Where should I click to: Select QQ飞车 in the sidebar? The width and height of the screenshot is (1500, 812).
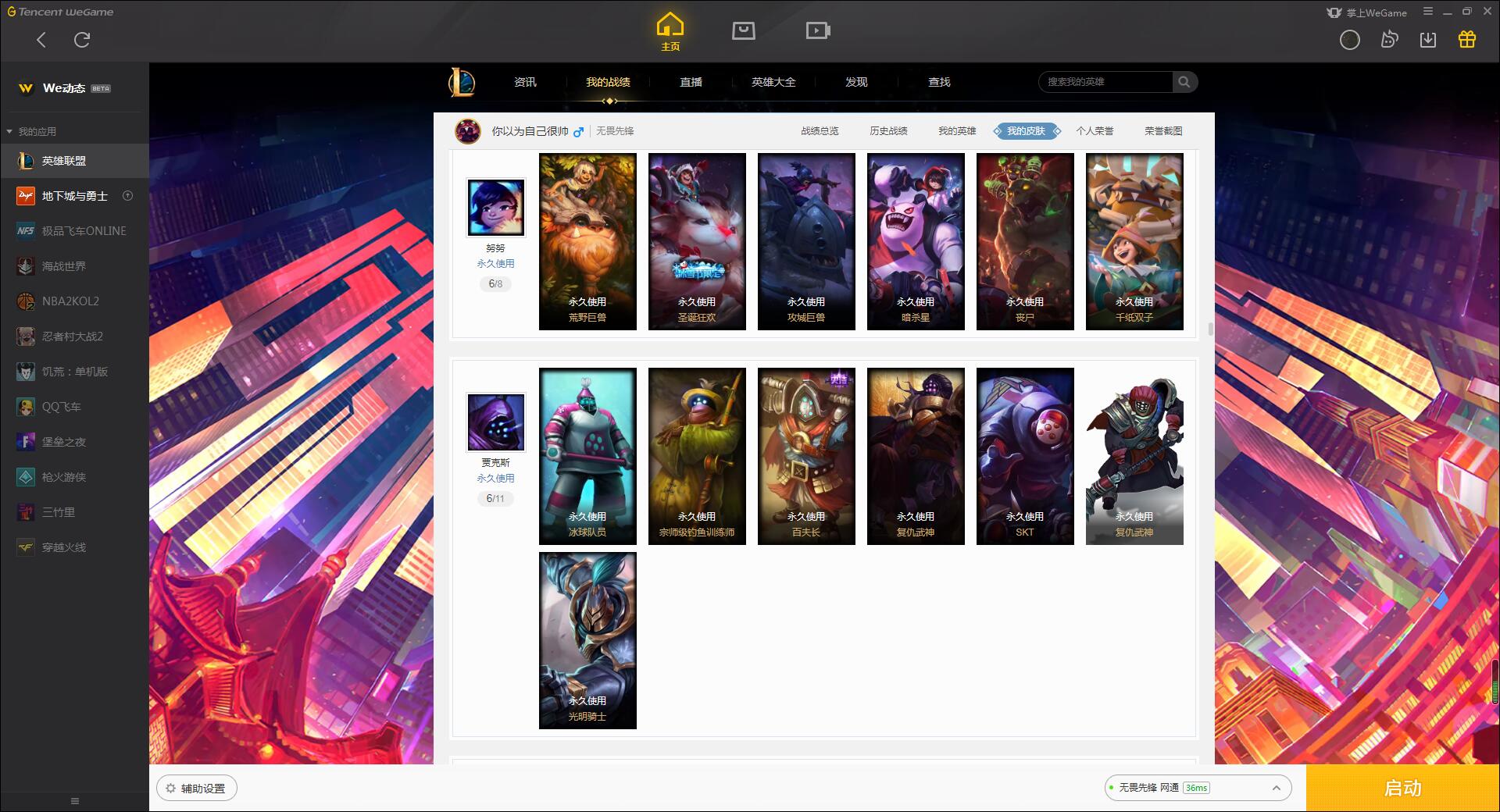(x=74, y=407)
